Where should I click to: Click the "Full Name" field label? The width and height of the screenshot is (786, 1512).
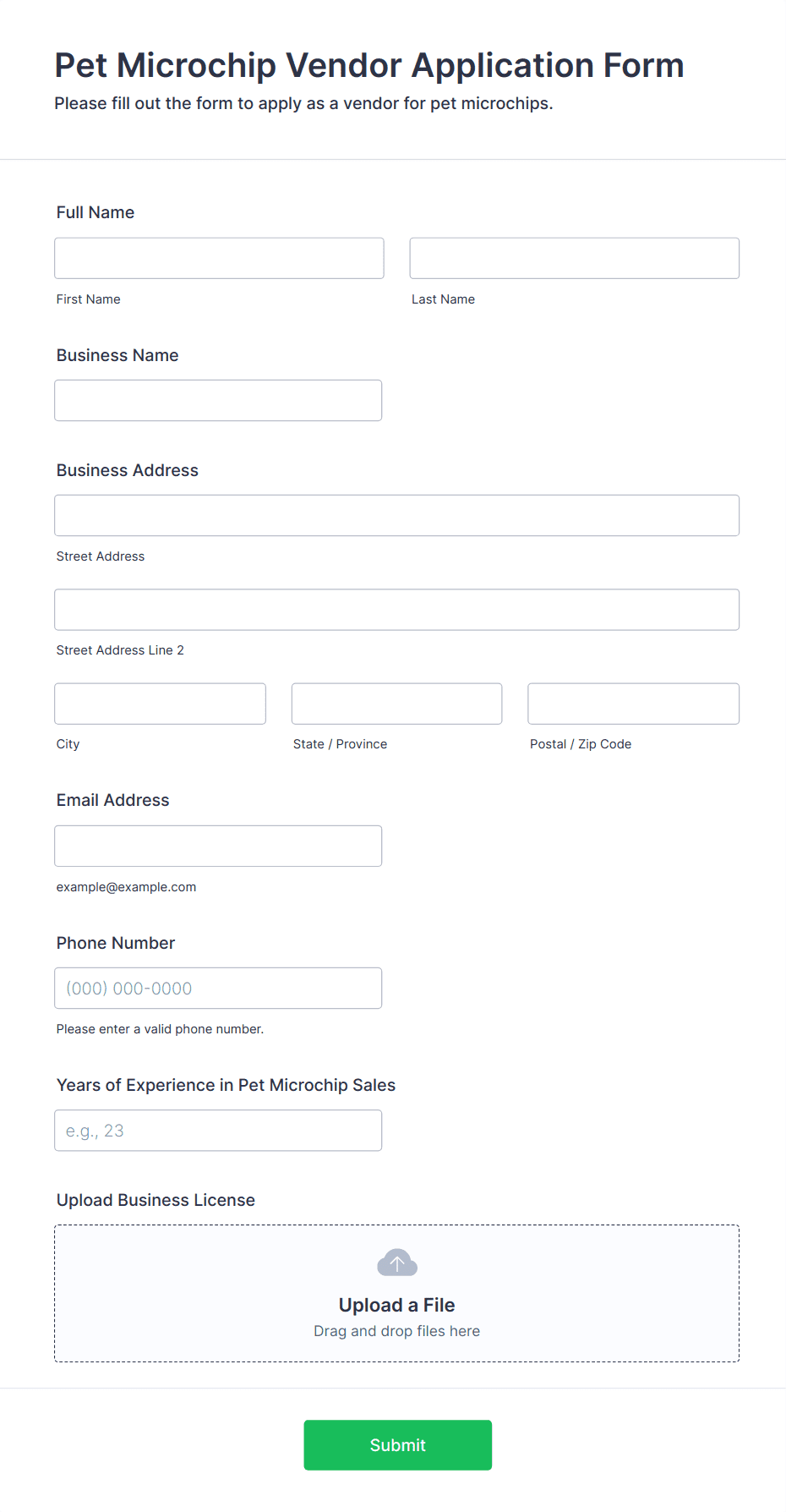pos(96,212)
